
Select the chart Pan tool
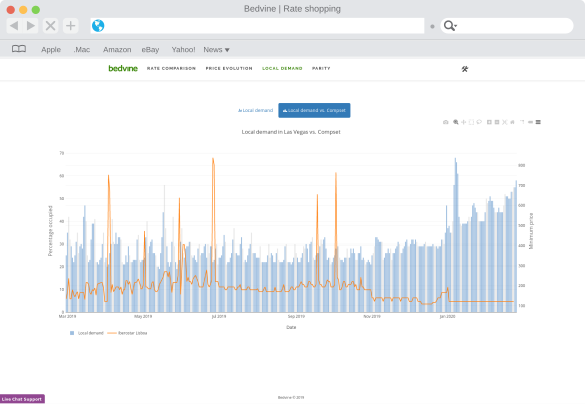[463, 122]
